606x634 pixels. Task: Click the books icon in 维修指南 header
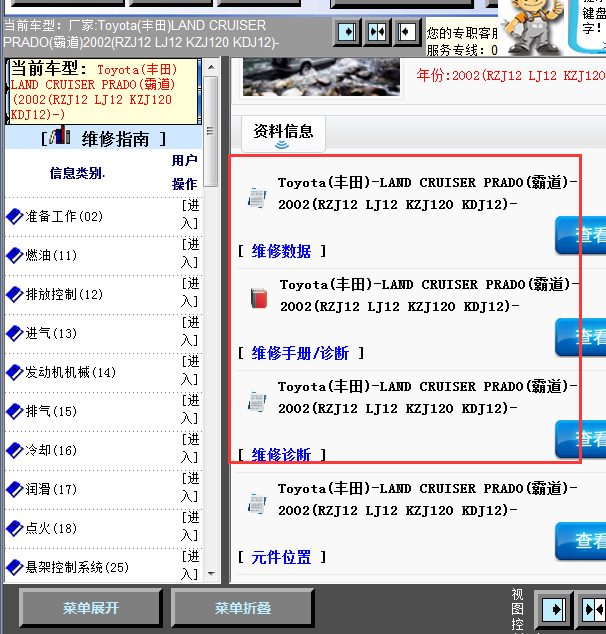(60, 135)
